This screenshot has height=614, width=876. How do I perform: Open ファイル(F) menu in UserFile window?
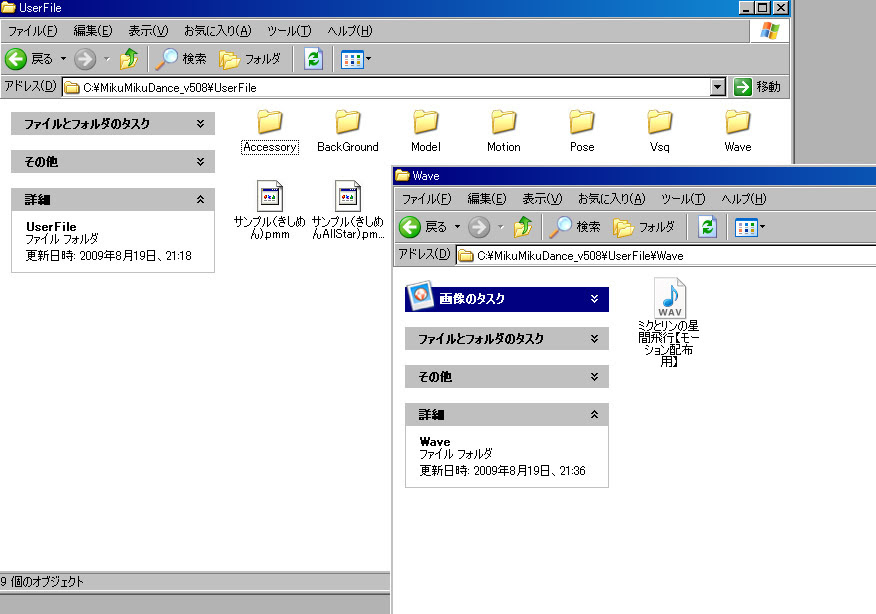[x=32, y=31]
